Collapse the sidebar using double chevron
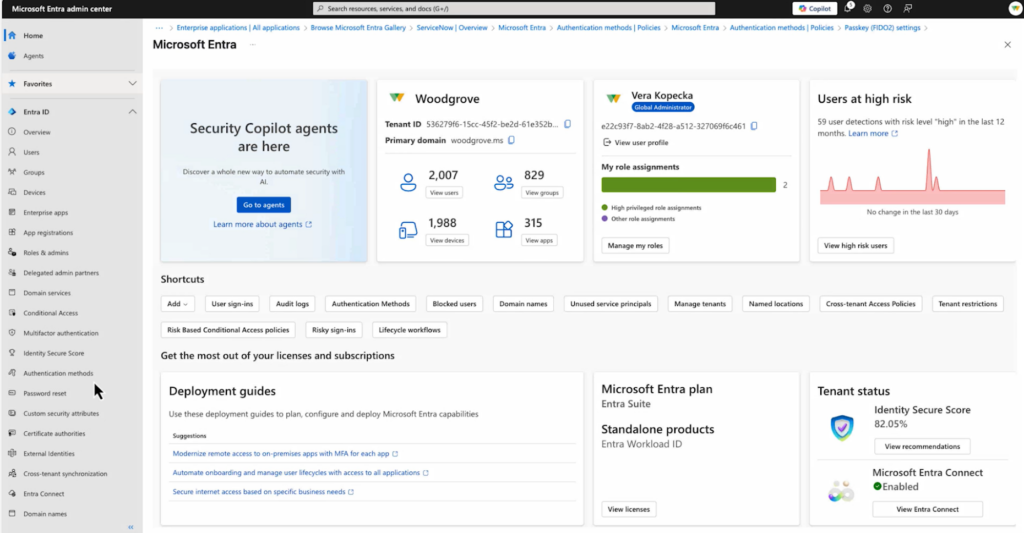The height and width of the screenshot is (533, 1024). point(131,526)
